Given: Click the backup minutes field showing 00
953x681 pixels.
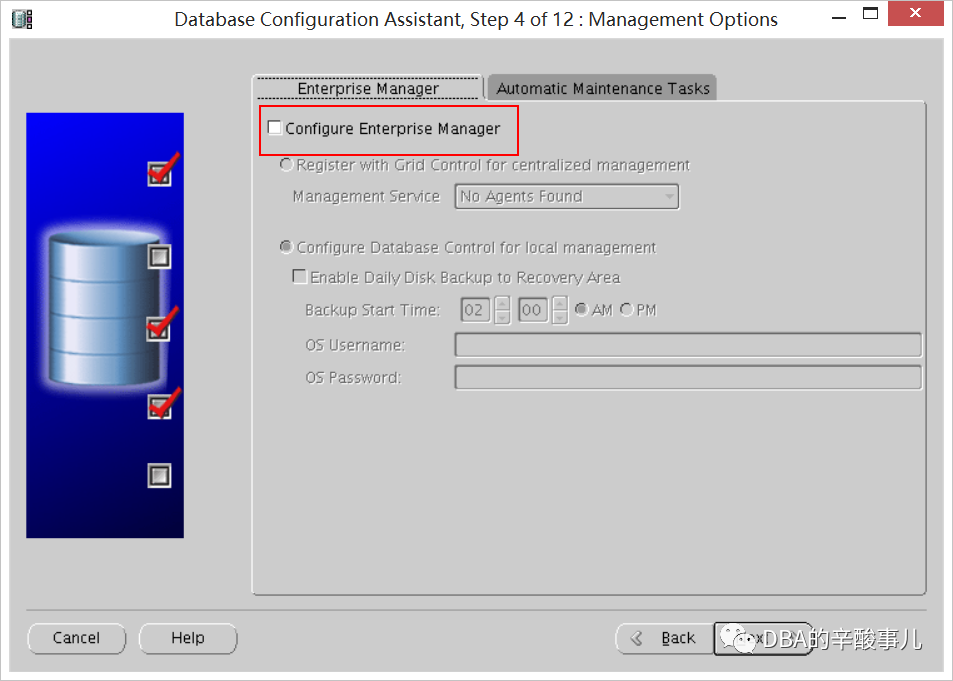Looking at the screenshot, I should click(x=534, y=310).
